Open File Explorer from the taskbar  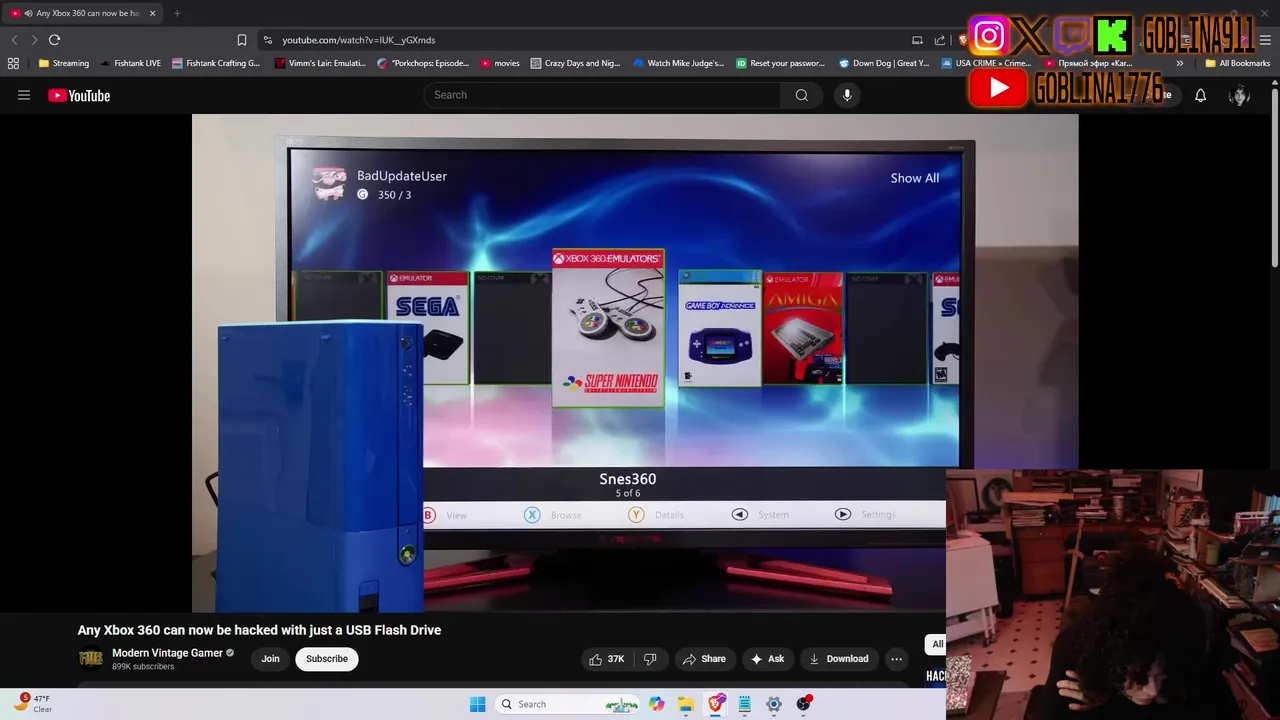click(x=686, y=704)
